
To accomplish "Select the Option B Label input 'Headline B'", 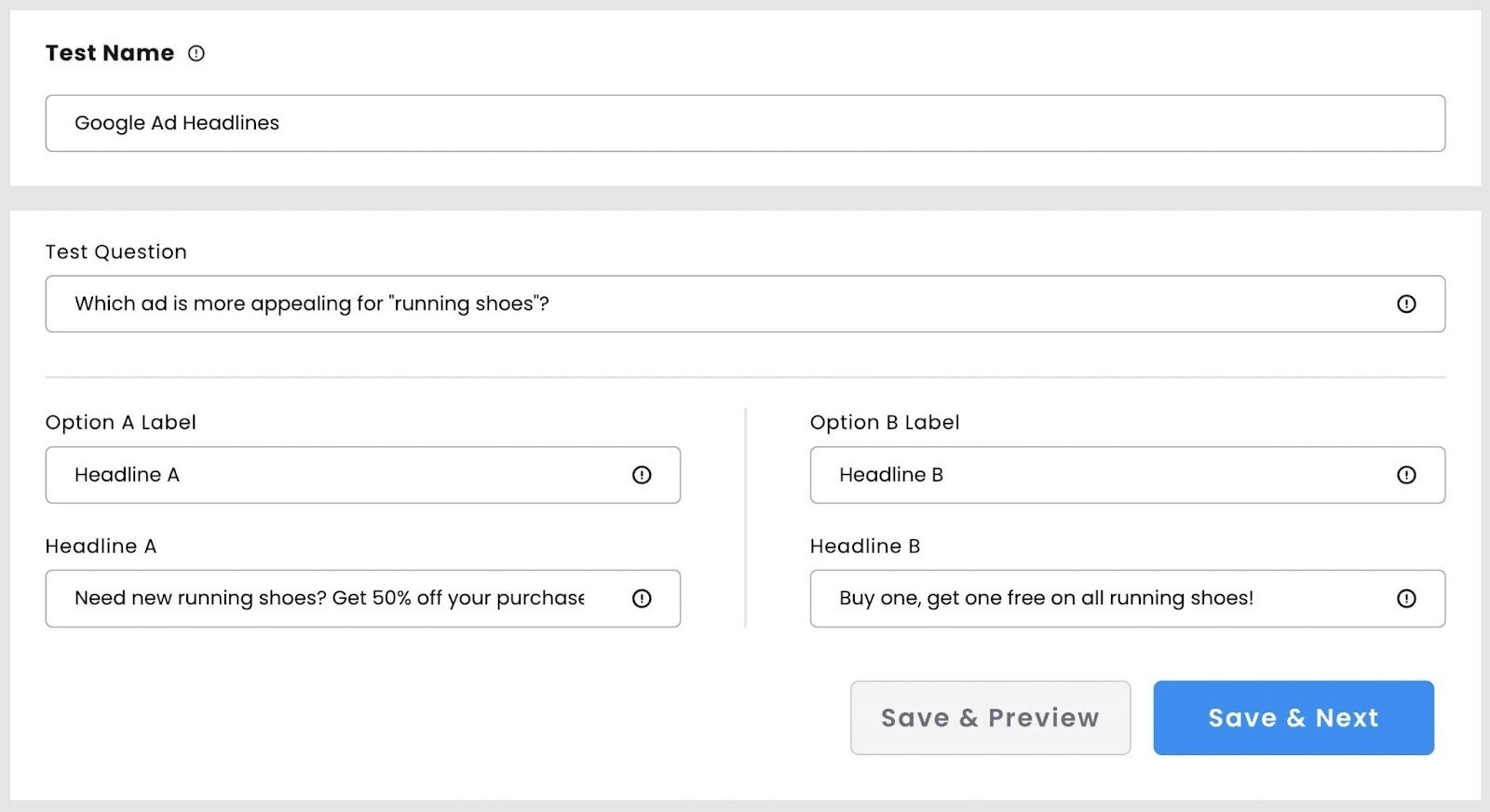I will point(1128,475).
